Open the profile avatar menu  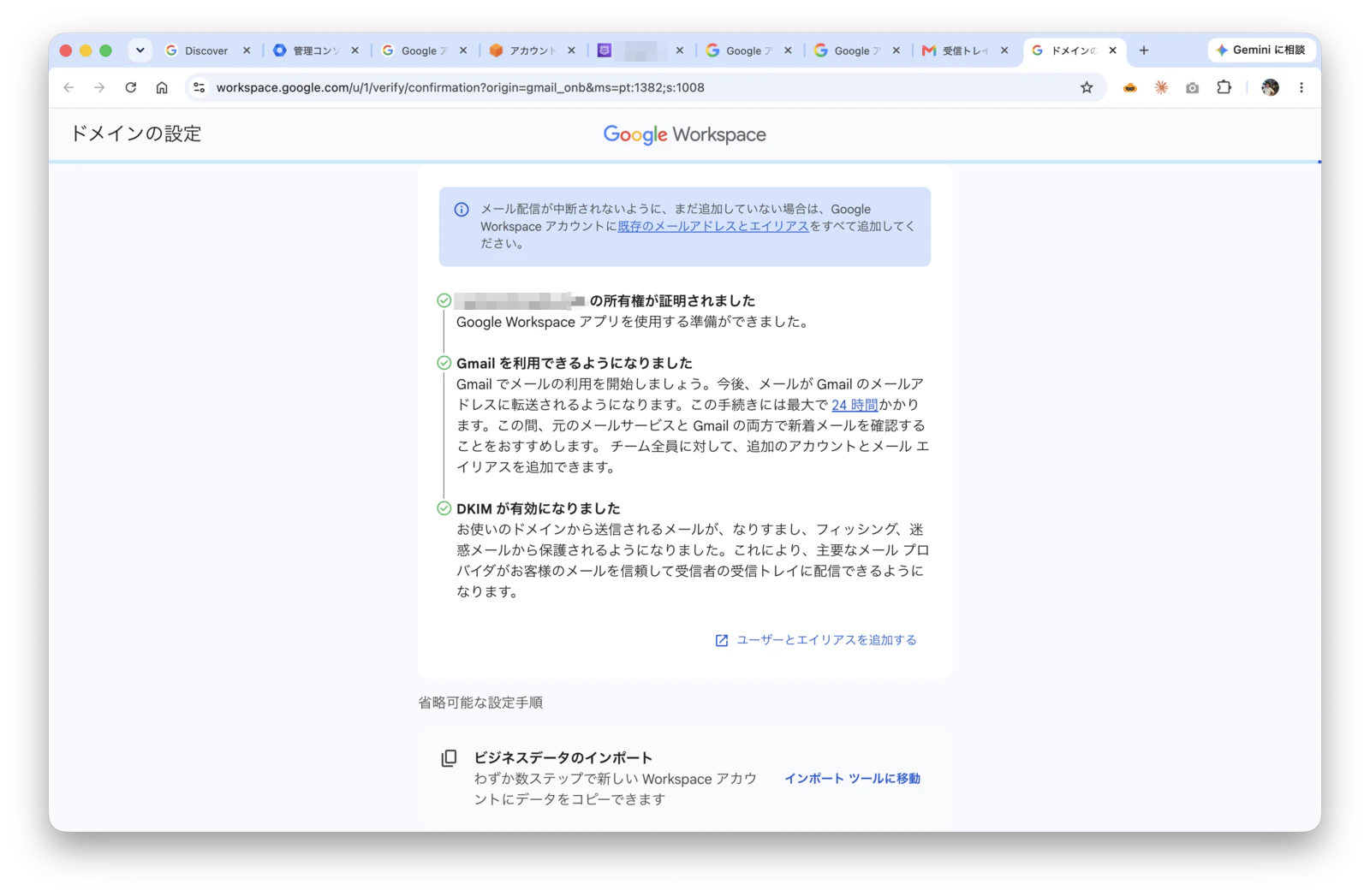(1270, 87)
